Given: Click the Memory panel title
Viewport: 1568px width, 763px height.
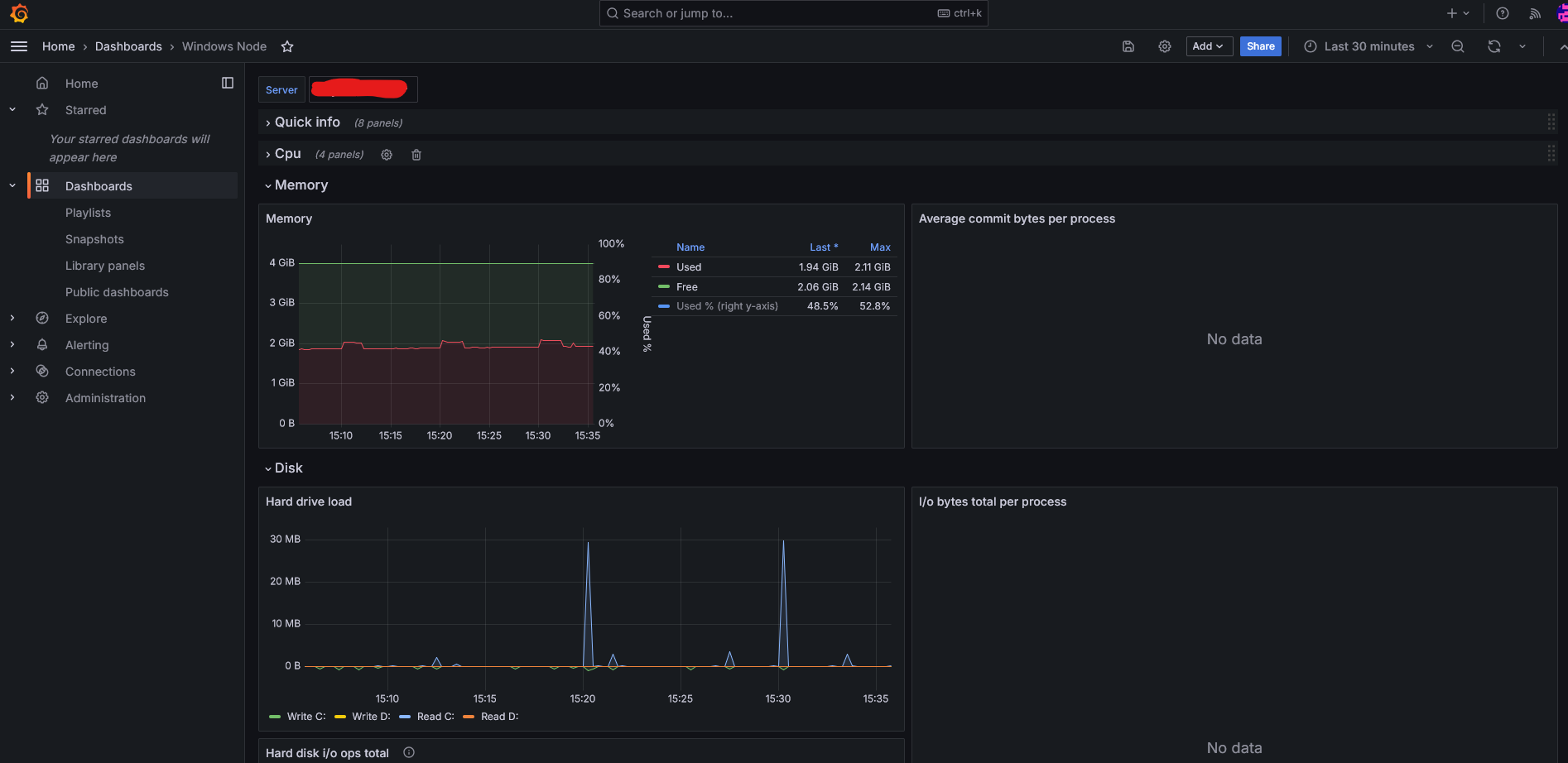Looking at the screenshot, I should (289, 218).
